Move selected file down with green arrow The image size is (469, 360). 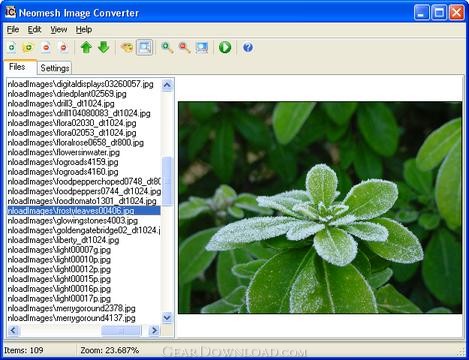(x=104, y=48)
